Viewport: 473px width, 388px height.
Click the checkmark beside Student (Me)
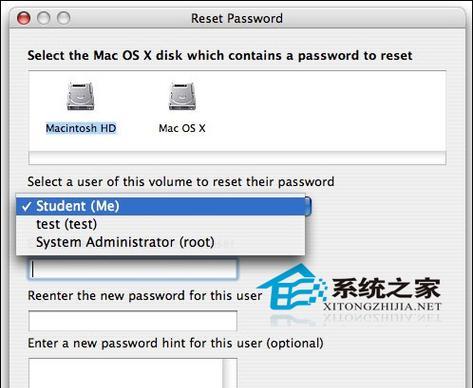[x=26, y=206]
